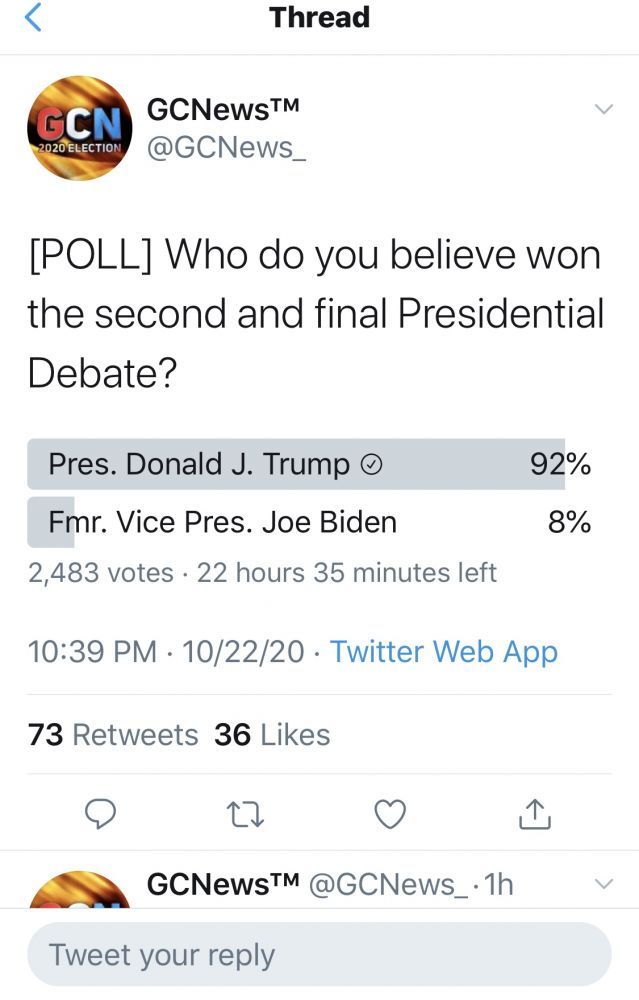The height and width of the screenshot is (1000, 639).
Task: View the 36 Likes list
Action: [272, 735]
